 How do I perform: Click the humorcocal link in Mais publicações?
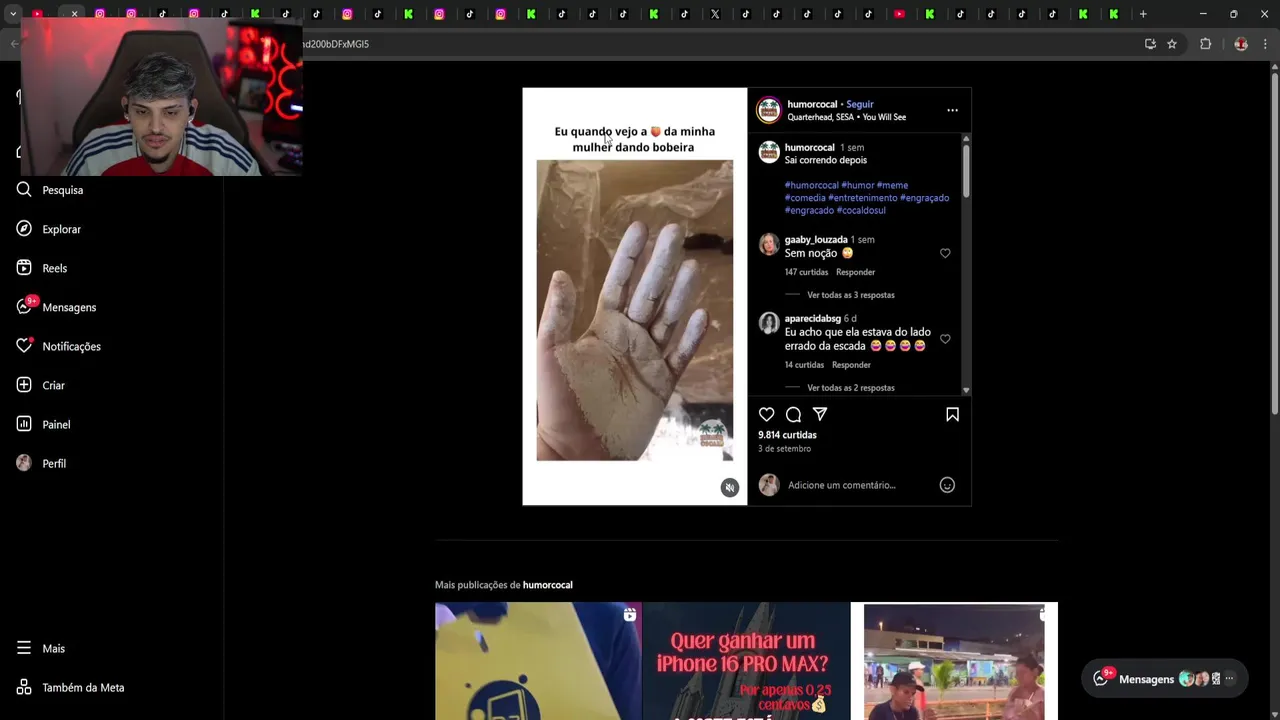(x=547, y=585)
